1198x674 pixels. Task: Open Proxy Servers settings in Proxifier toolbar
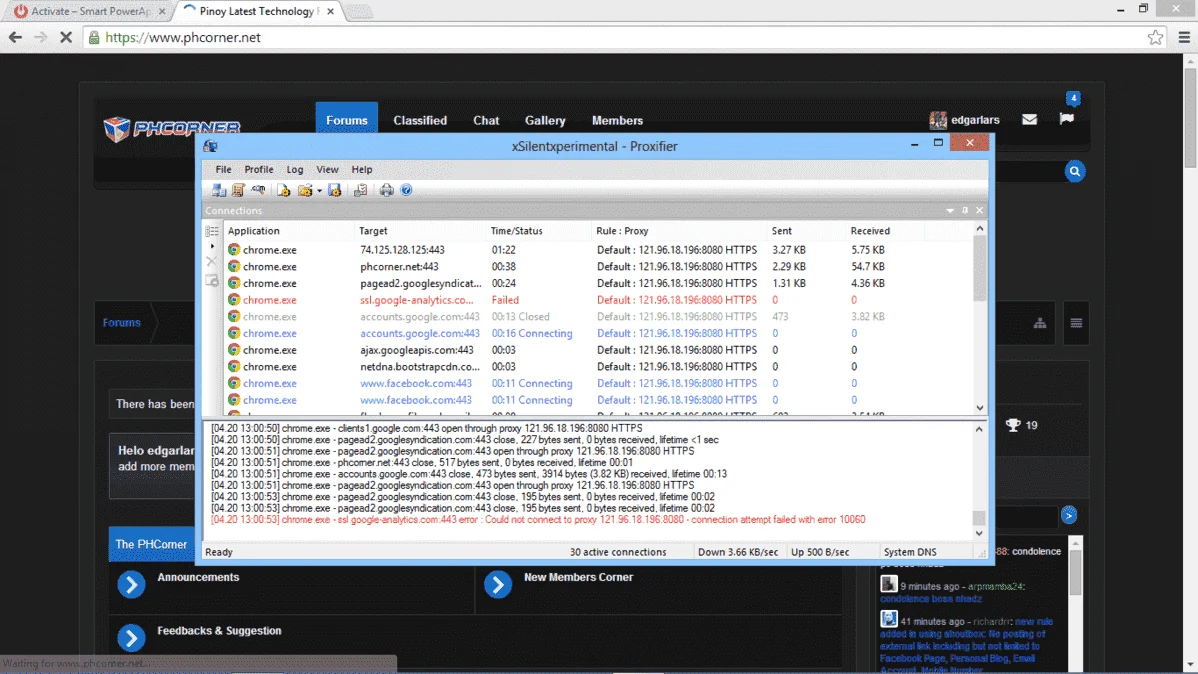coord(219,190)
